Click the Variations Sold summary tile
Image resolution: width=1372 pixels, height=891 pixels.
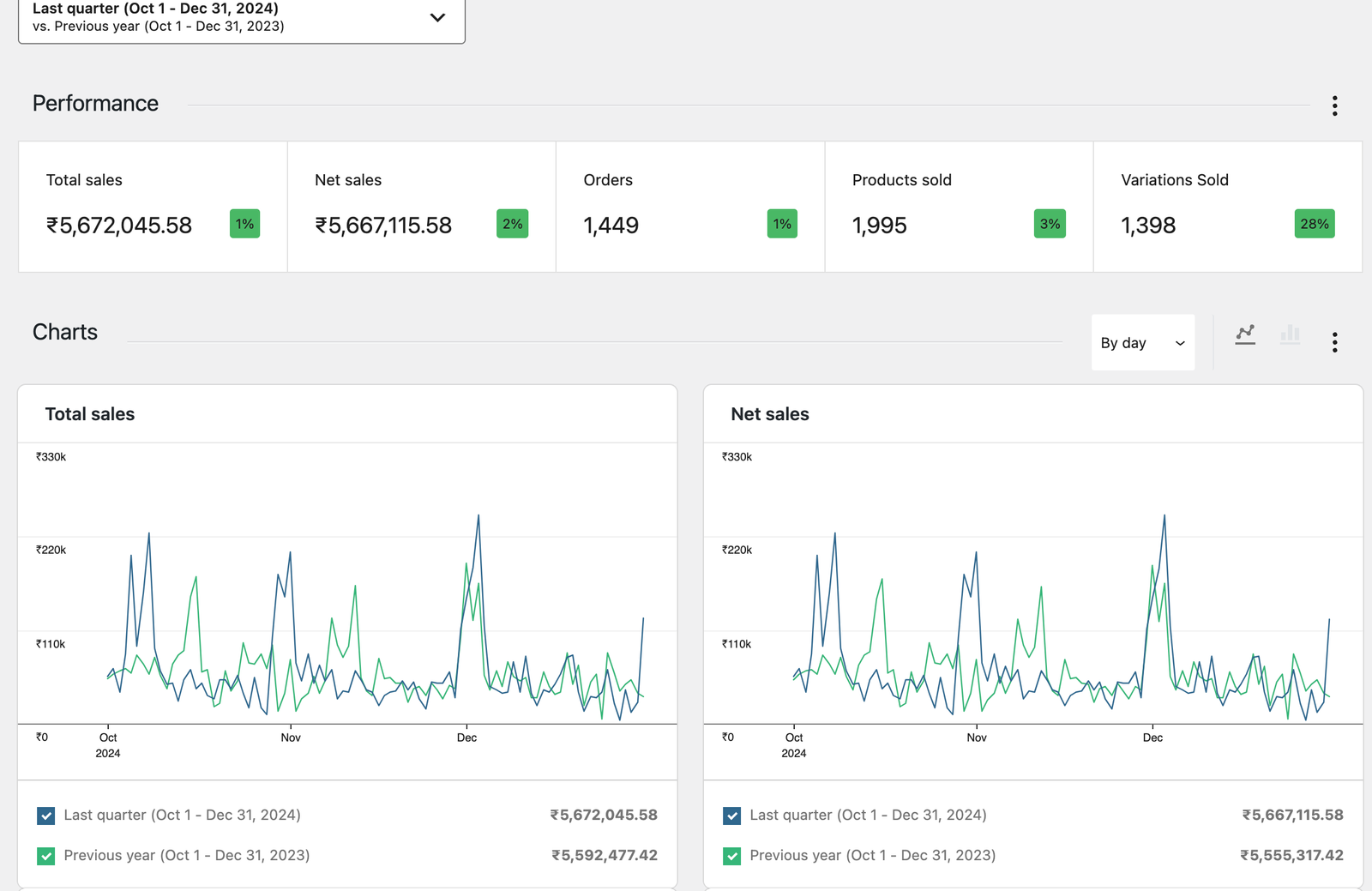(1226, 206)
